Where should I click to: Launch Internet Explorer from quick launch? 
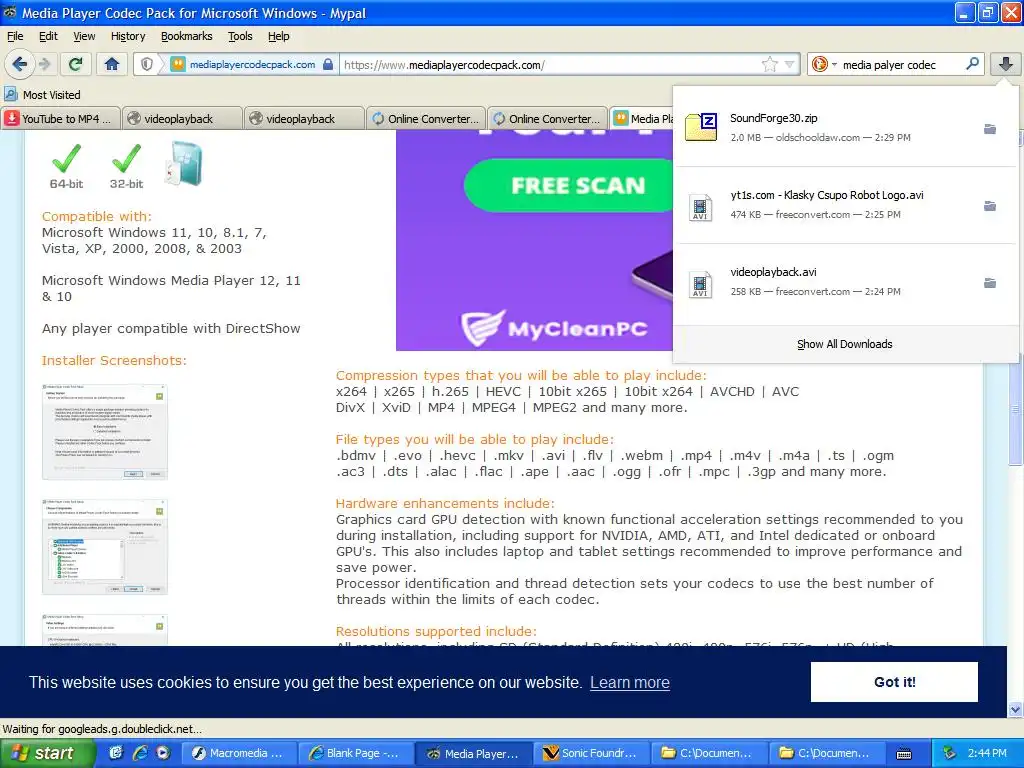(x=140, y=753)
